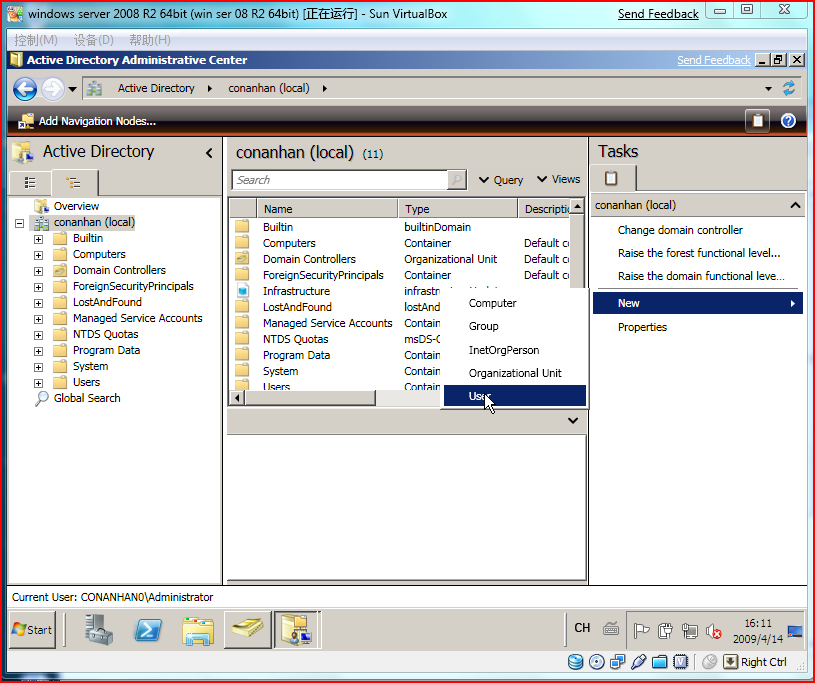
Task: Choose User from the New submenu
Action: point(515,396)
